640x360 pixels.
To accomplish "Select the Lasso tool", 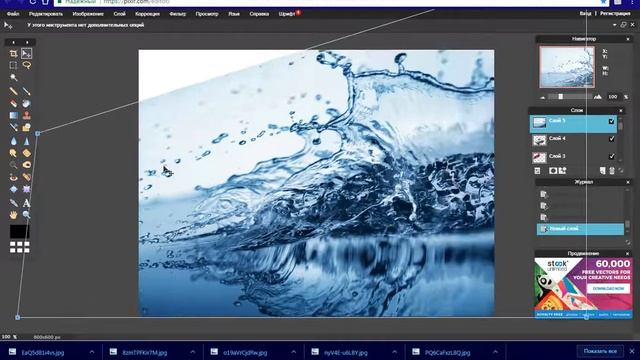I will (x=27, y=65).
